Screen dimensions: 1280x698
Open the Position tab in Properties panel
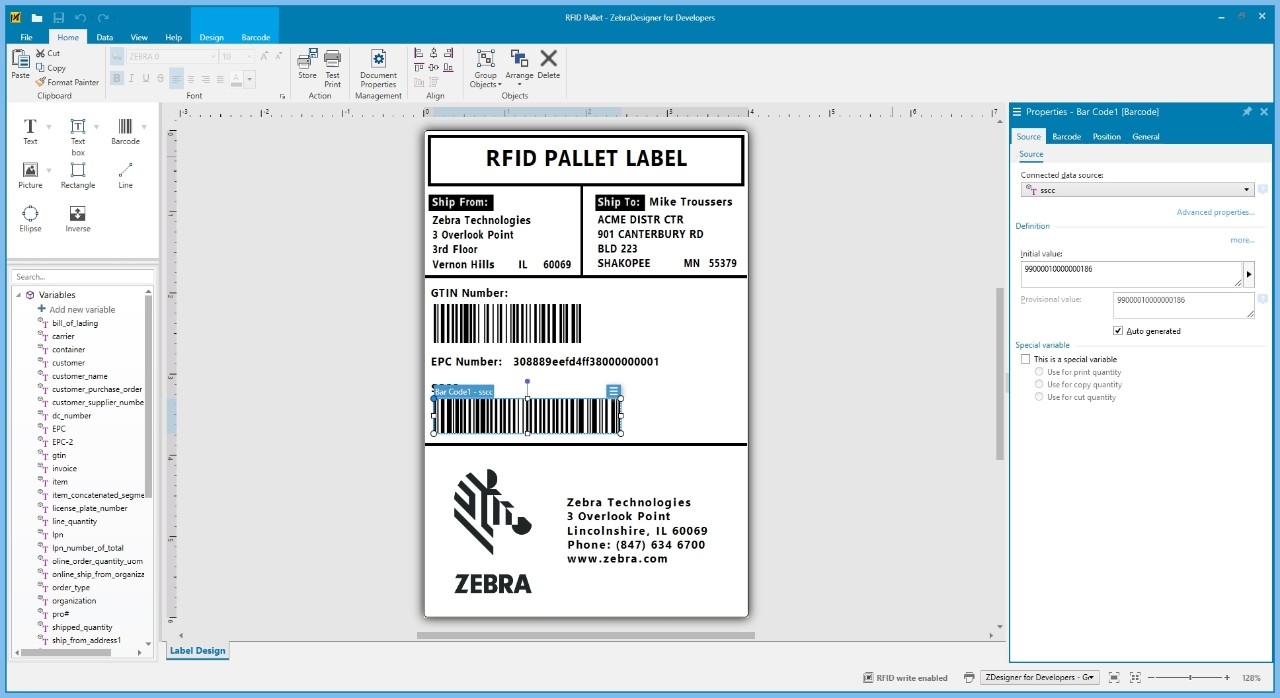click(x=1106, y=136)
